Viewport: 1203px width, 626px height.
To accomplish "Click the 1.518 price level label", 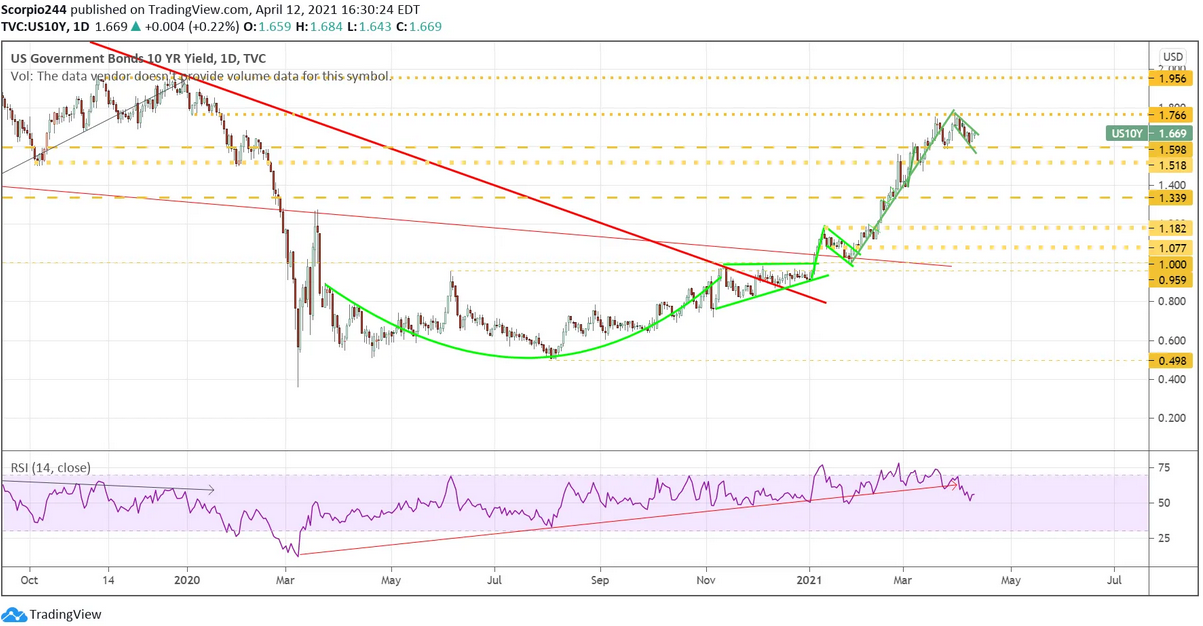I will pos(1172,163).
